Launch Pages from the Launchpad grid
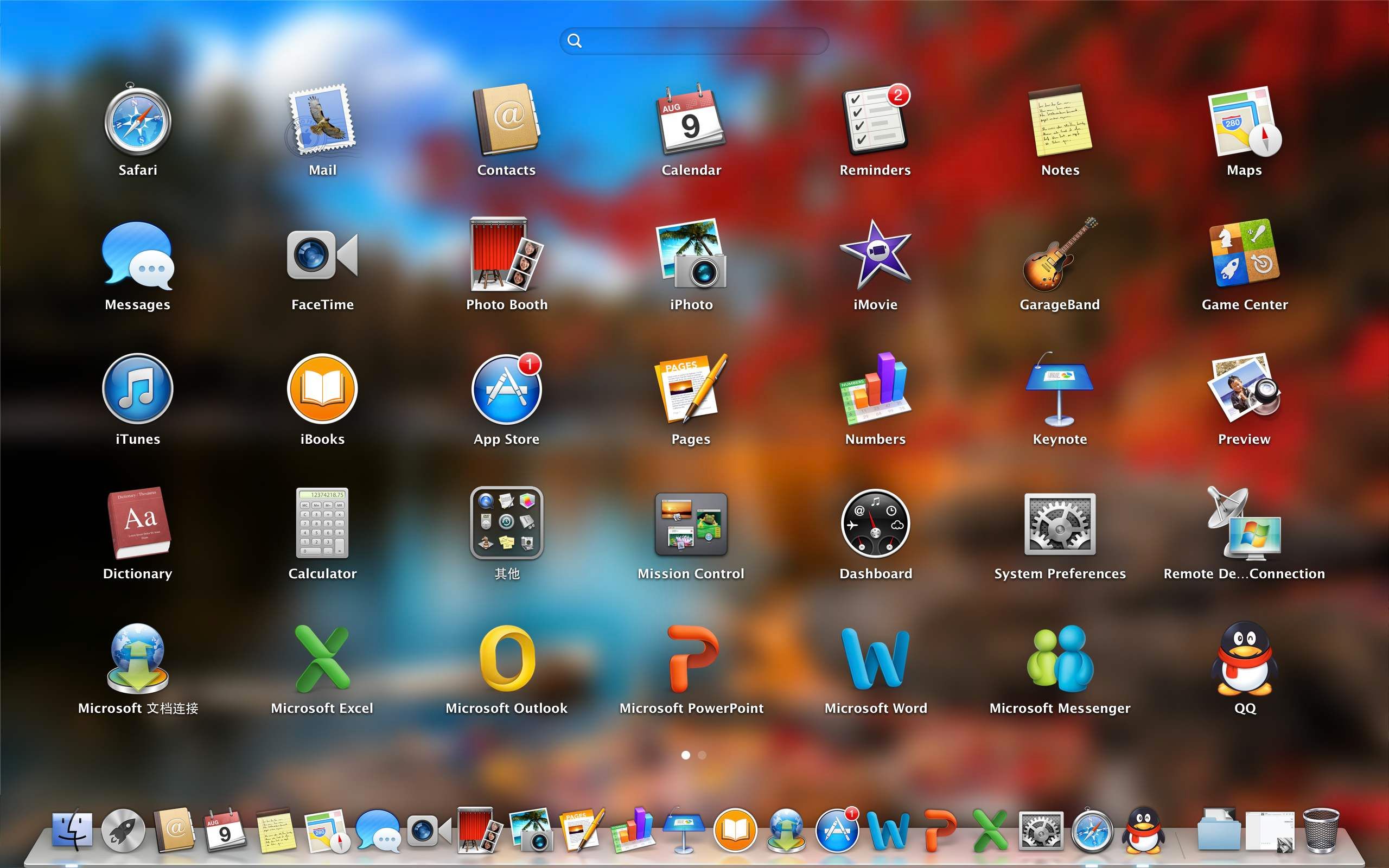This screenshot has height=868, width=1389. tap(691, 388)
